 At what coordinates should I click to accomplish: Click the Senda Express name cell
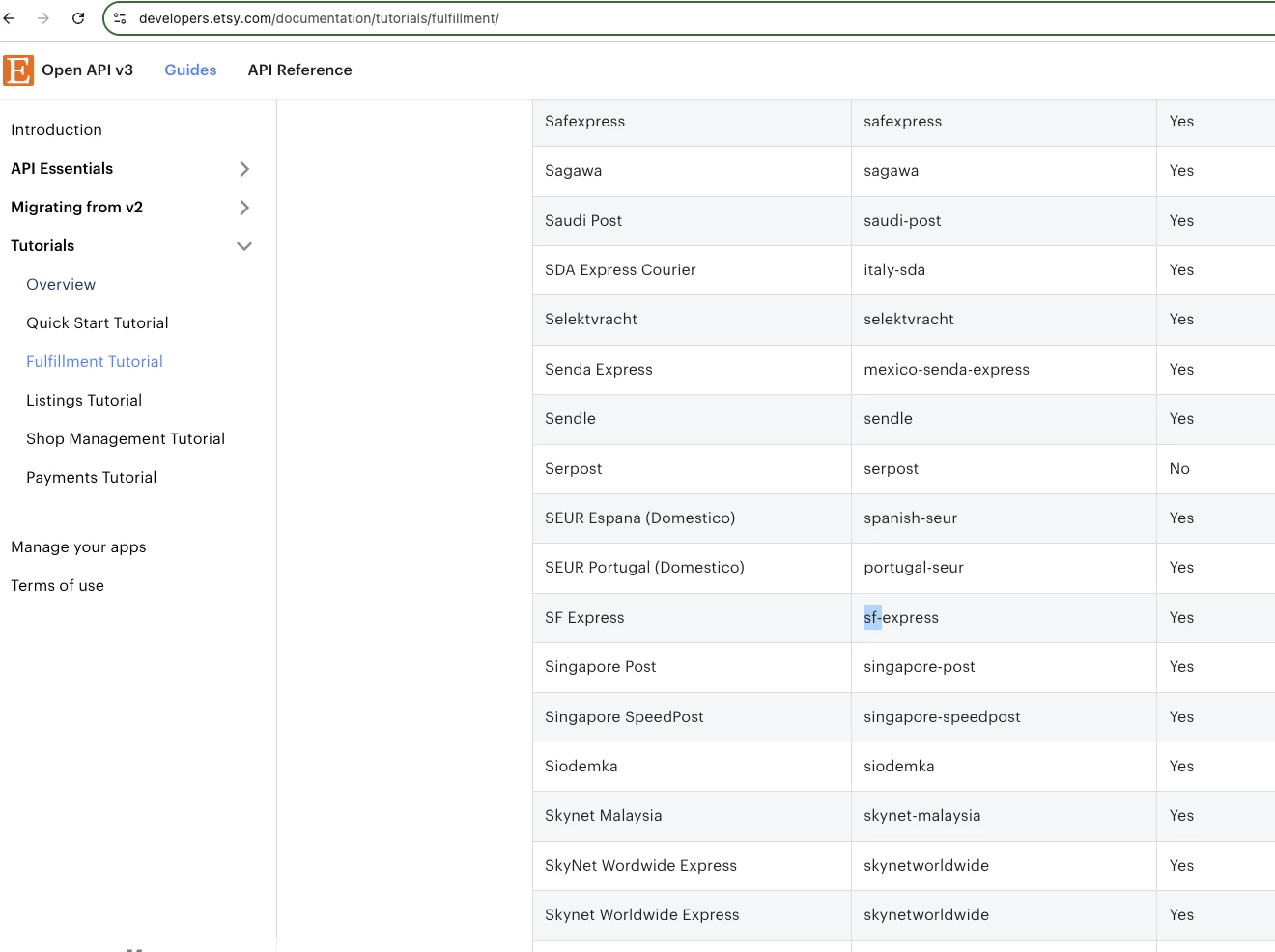(692, 370)
